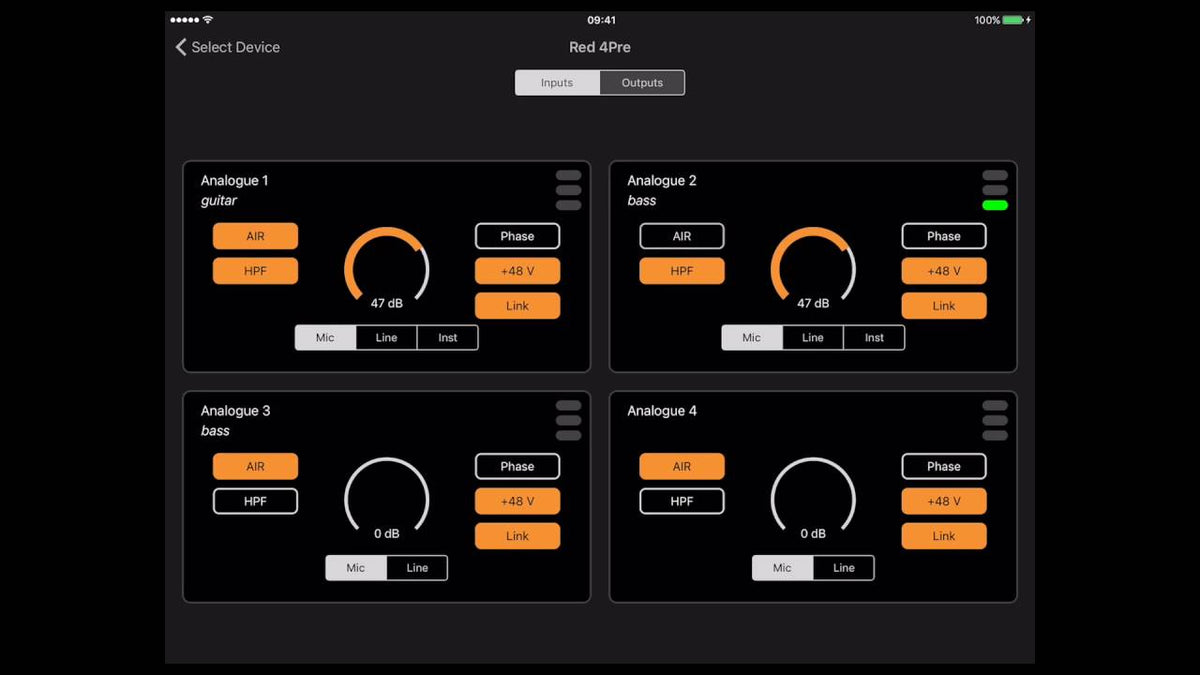Turn off +48 V on Analogue 1
Image resolution: width=1200 pixels, height=675 pixels.
[517, 271]
